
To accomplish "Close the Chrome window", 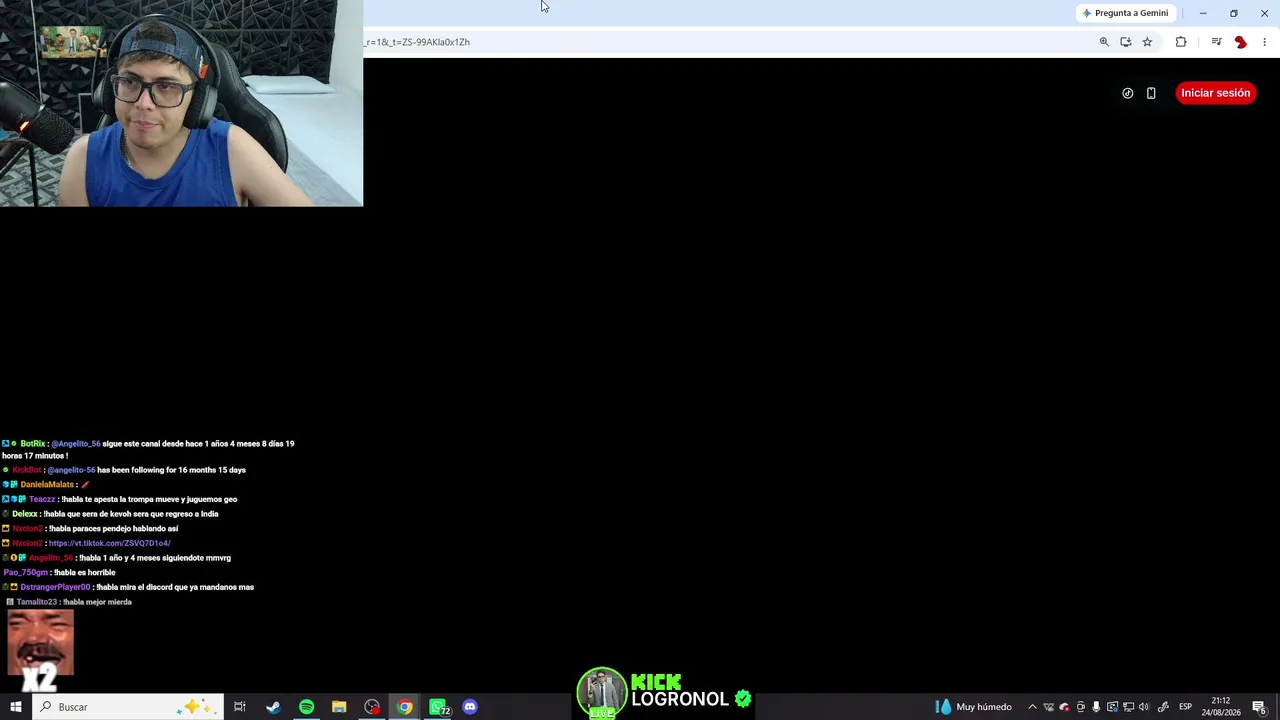I will coord(1264,13).
